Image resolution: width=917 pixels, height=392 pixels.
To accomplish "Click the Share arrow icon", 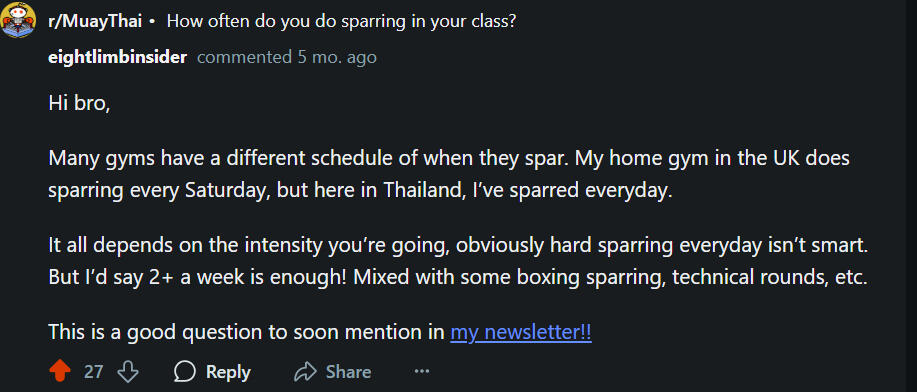I will (305, 372).
